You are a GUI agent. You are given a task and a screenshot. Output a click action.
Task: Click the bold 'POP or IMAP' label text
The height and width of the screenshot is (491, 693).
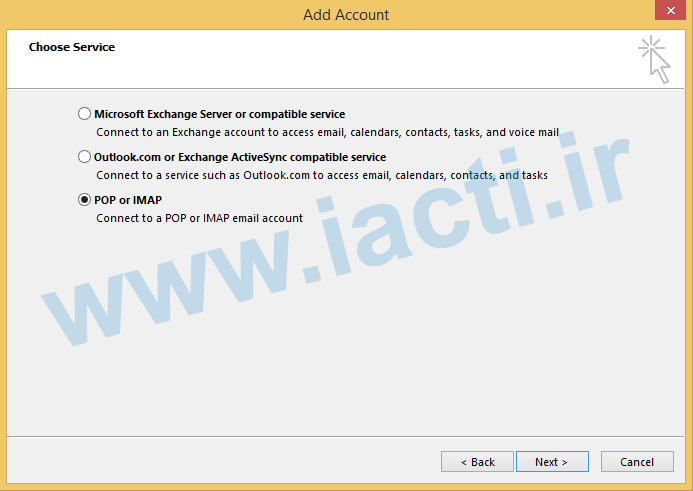click(x=128, y=200)
